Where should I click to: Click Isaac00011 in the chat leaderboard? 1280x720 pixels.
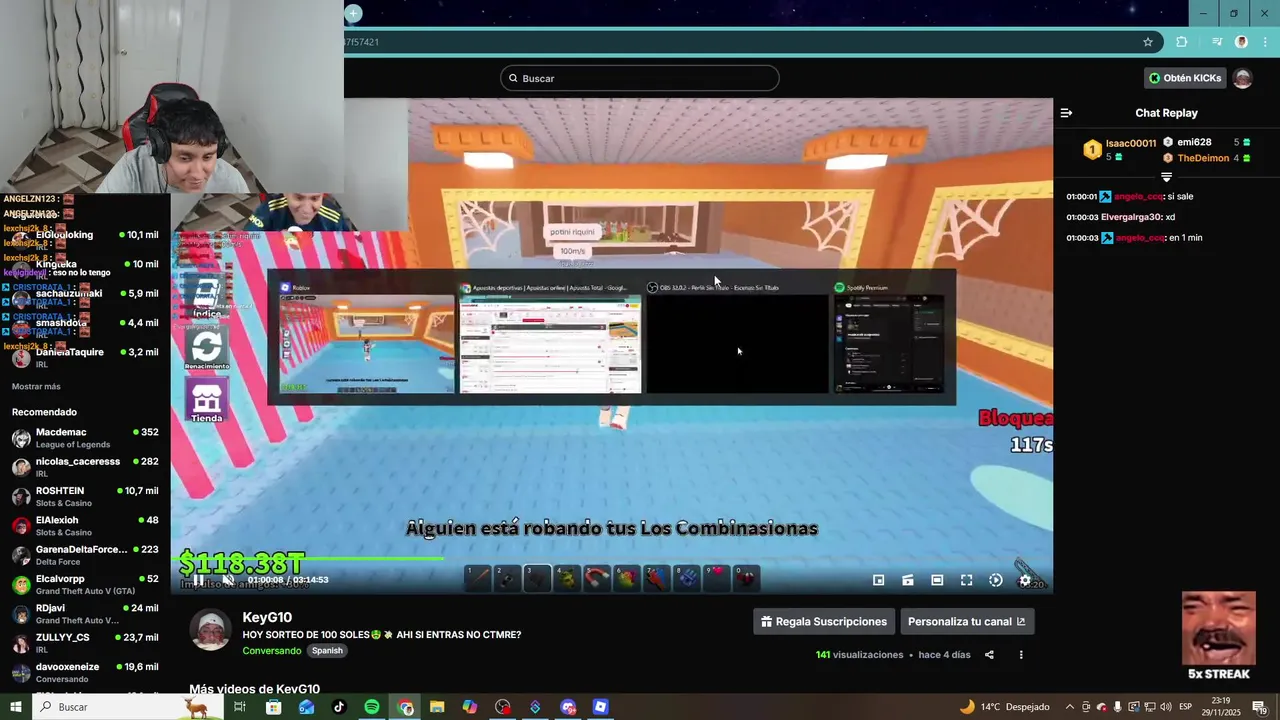(x=1131, y=143)
